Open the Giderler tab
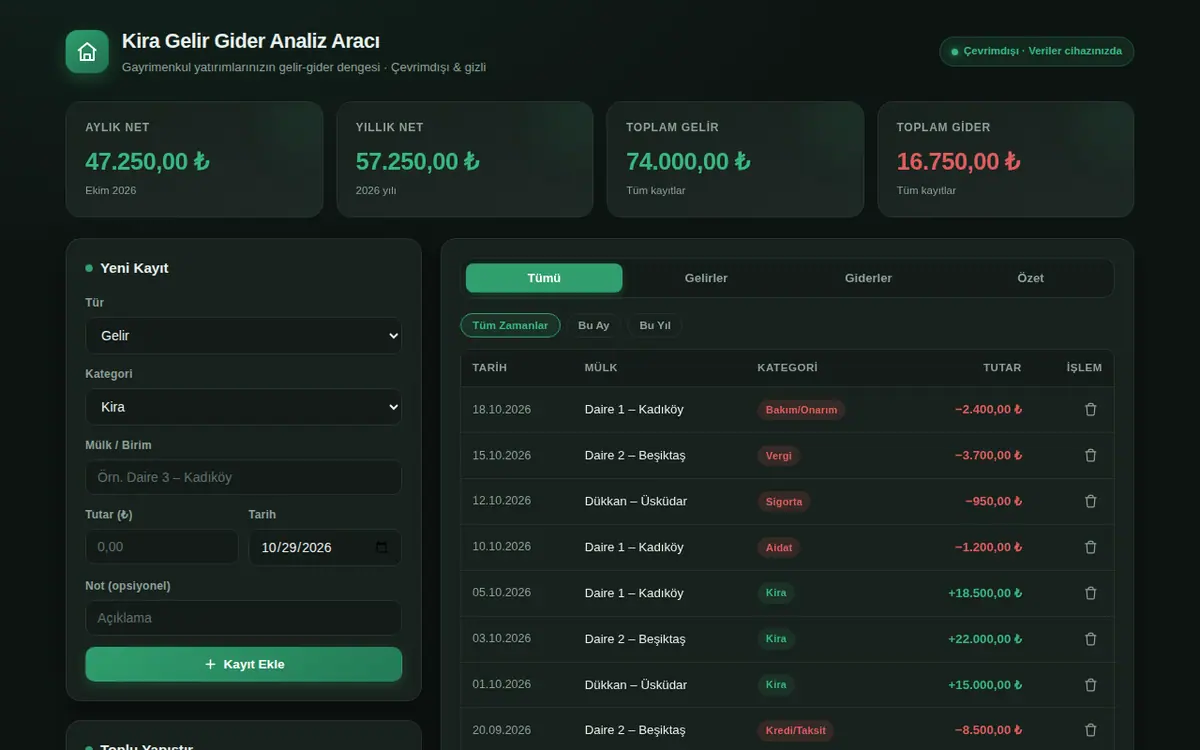Screen dimensions: 1200x750 (x=868, y=278)
